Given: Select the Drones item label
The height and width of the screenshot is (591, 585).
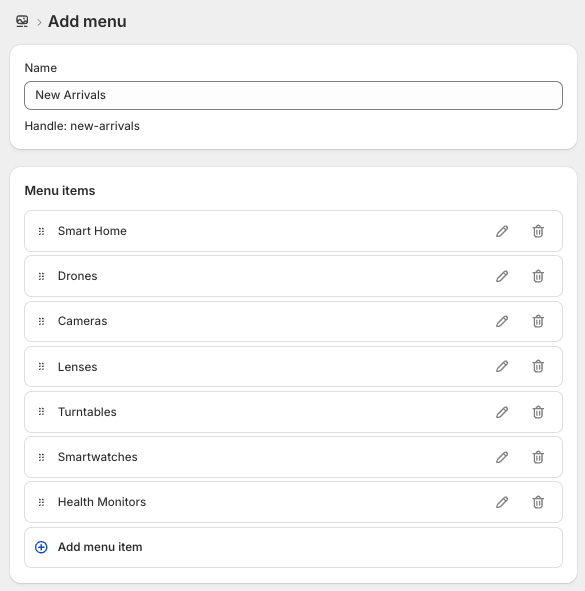Looking at the screenshot, I should 77,276.
